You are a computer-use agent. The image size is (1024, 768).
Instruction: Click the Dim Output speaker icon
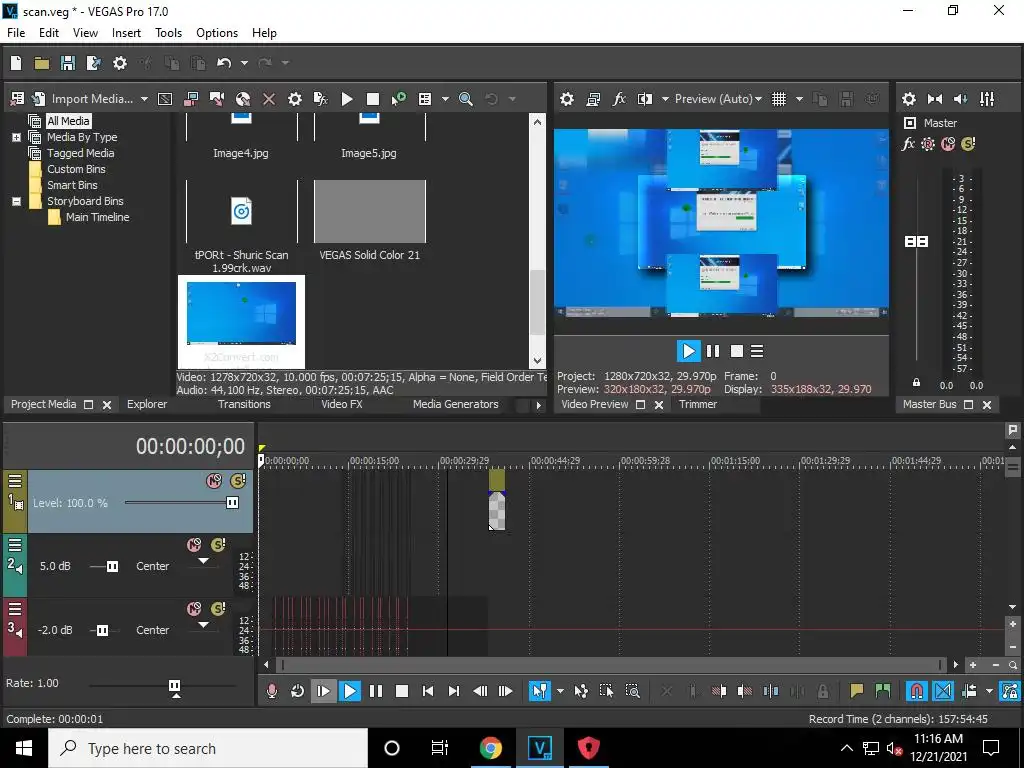[961, 99]
